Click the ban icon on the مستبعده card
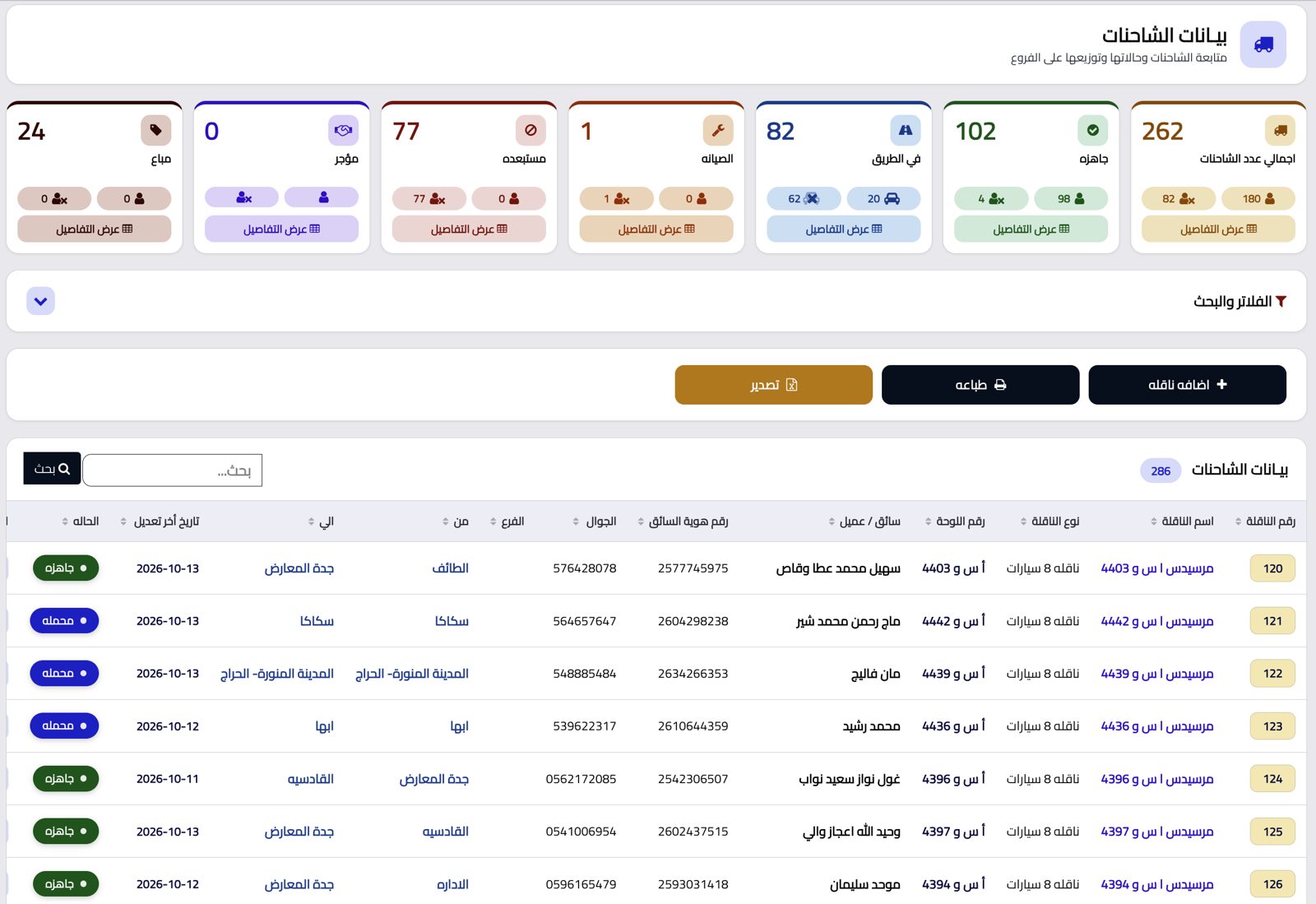 click(531, 130)
